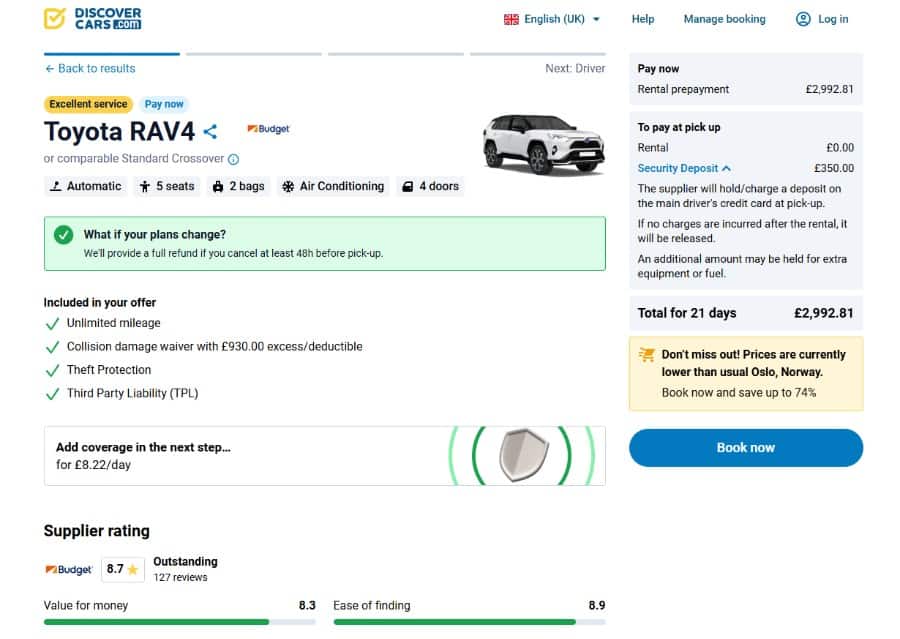Click the £350.00 security deposit amount
The width and height of the screenshot is (900, 639).
point(834,168)
